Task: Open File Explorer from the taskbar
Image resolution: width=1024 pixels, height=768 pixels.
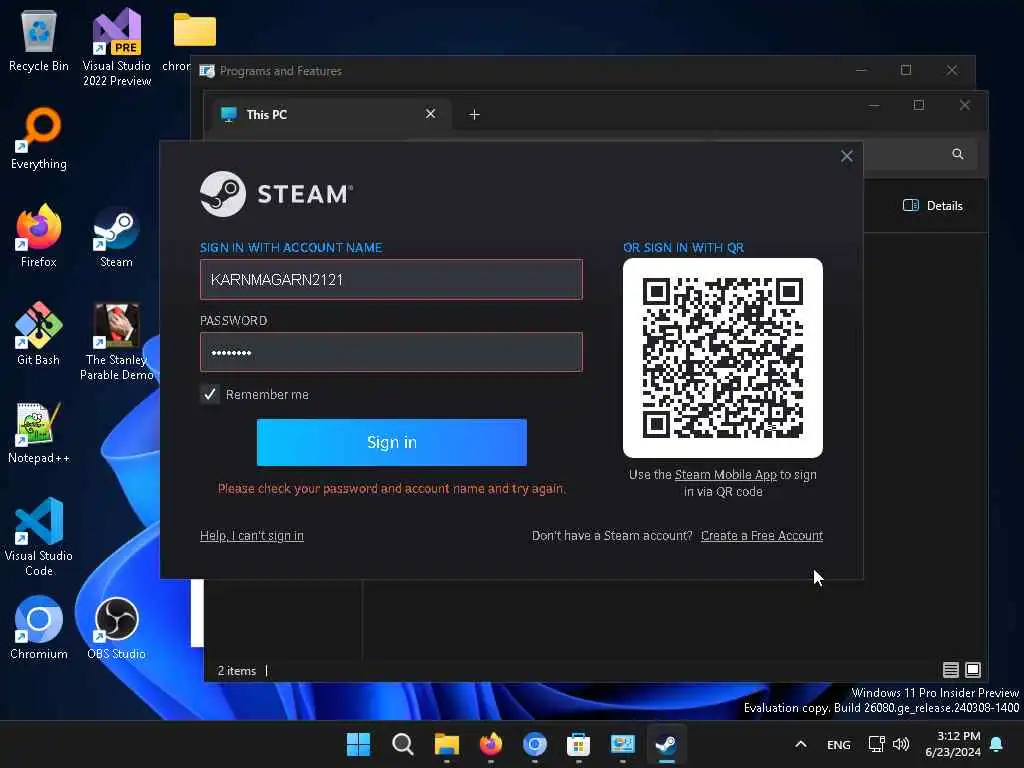Action: tap(447, 744)
